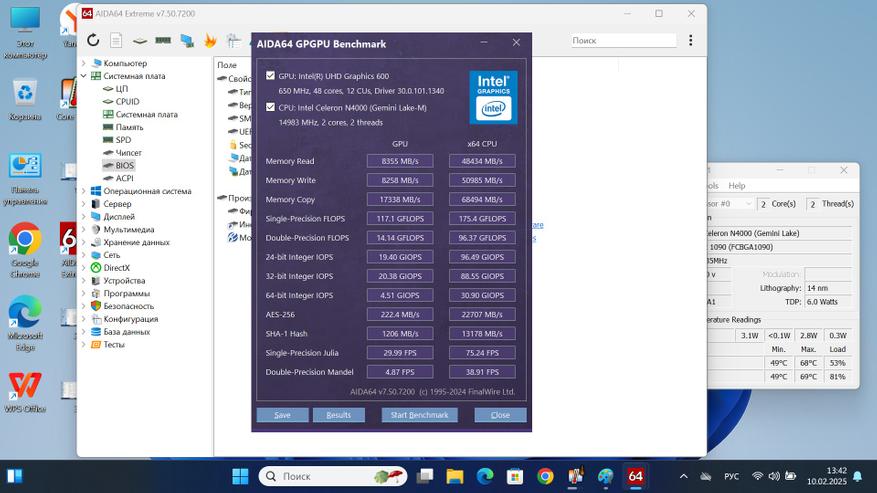Open the Корзина recycle bin icon
Viewport: 877px width, 493px height.
(25, 100)
